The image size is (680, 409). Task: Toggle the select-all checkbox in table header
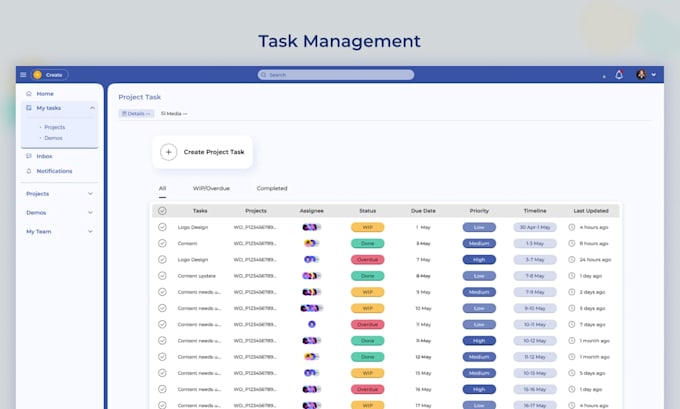pyautogui.click(x=162, y=211)
